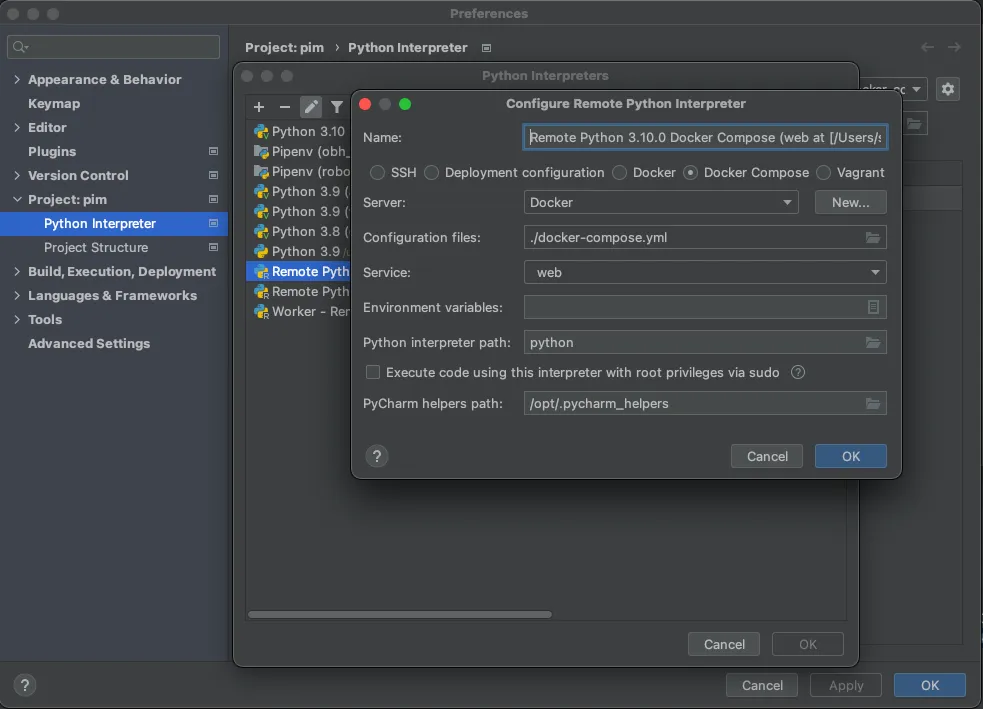The height and width of the screenshot is (709, 983).
Task: Expand the Tools section
Action: pos(17,320)
